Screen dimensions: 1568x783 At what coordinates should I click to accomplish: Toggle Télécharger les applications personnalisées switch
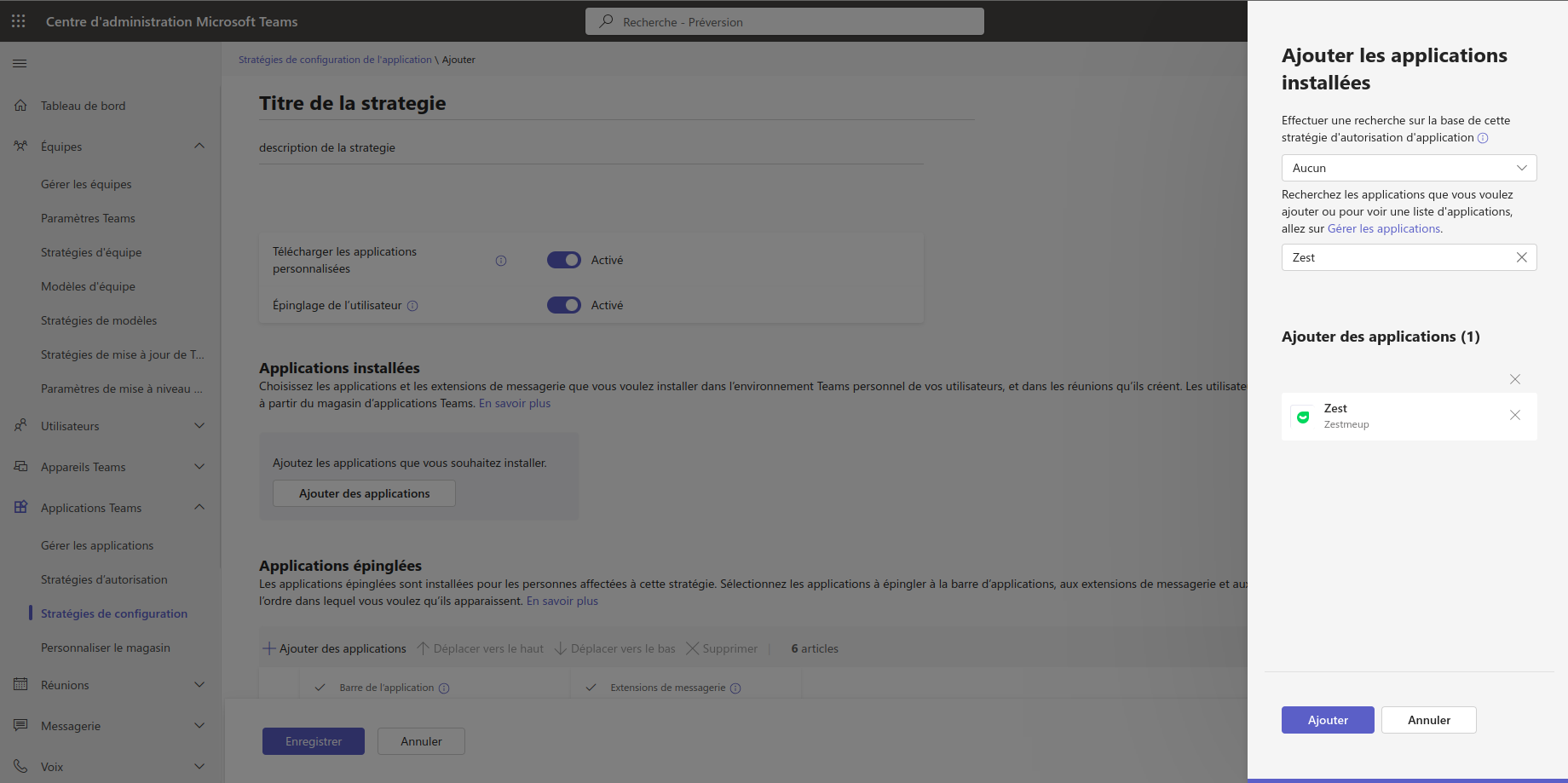(563, 260)
